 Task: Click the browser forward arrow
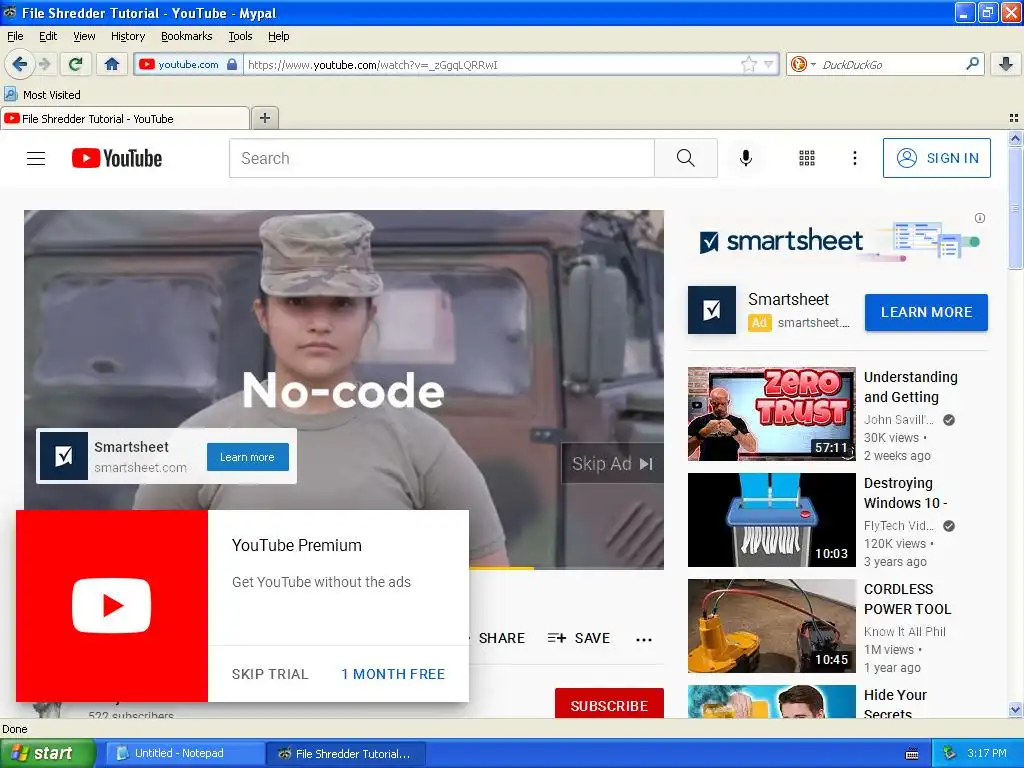[45, 64]
